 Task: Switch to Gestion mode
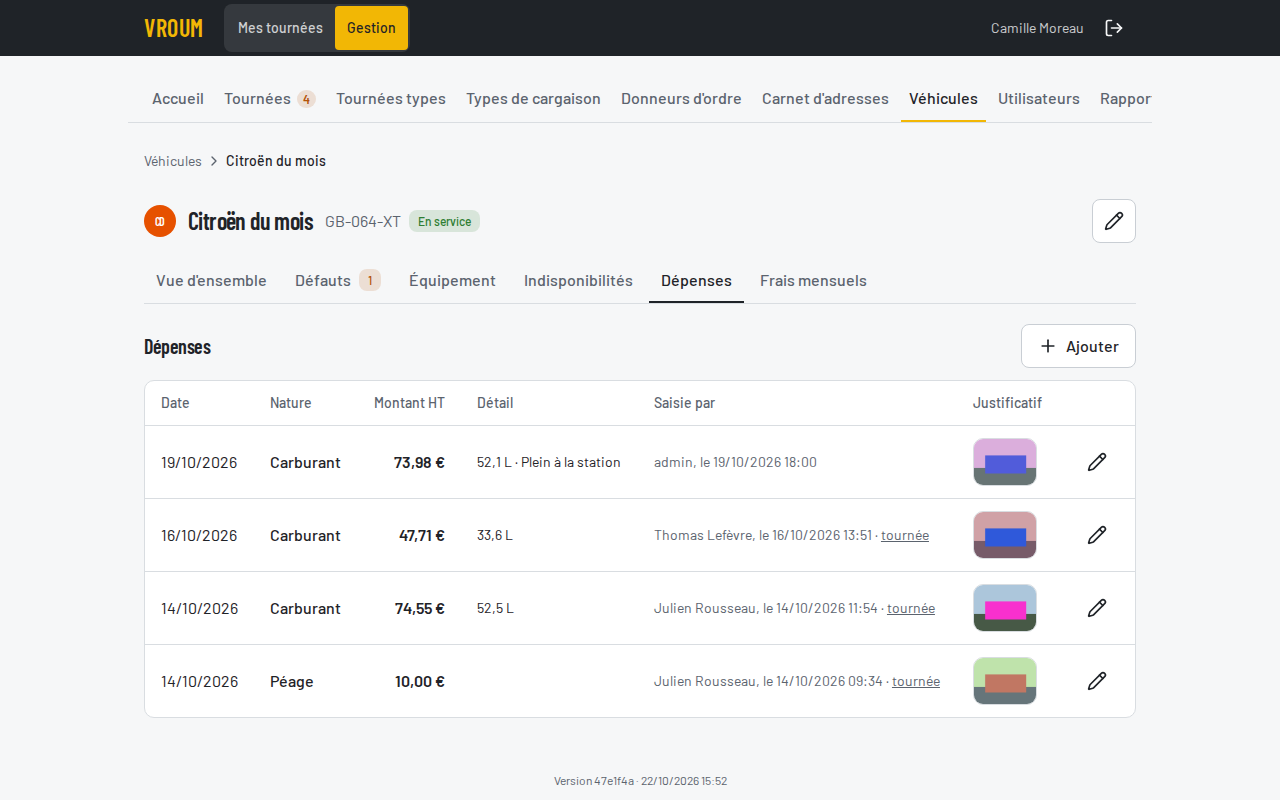pos(371,28)
